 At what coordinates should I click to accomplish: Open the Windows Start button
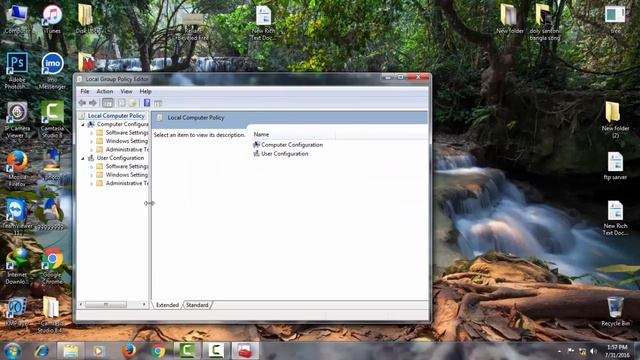(12, 351)
